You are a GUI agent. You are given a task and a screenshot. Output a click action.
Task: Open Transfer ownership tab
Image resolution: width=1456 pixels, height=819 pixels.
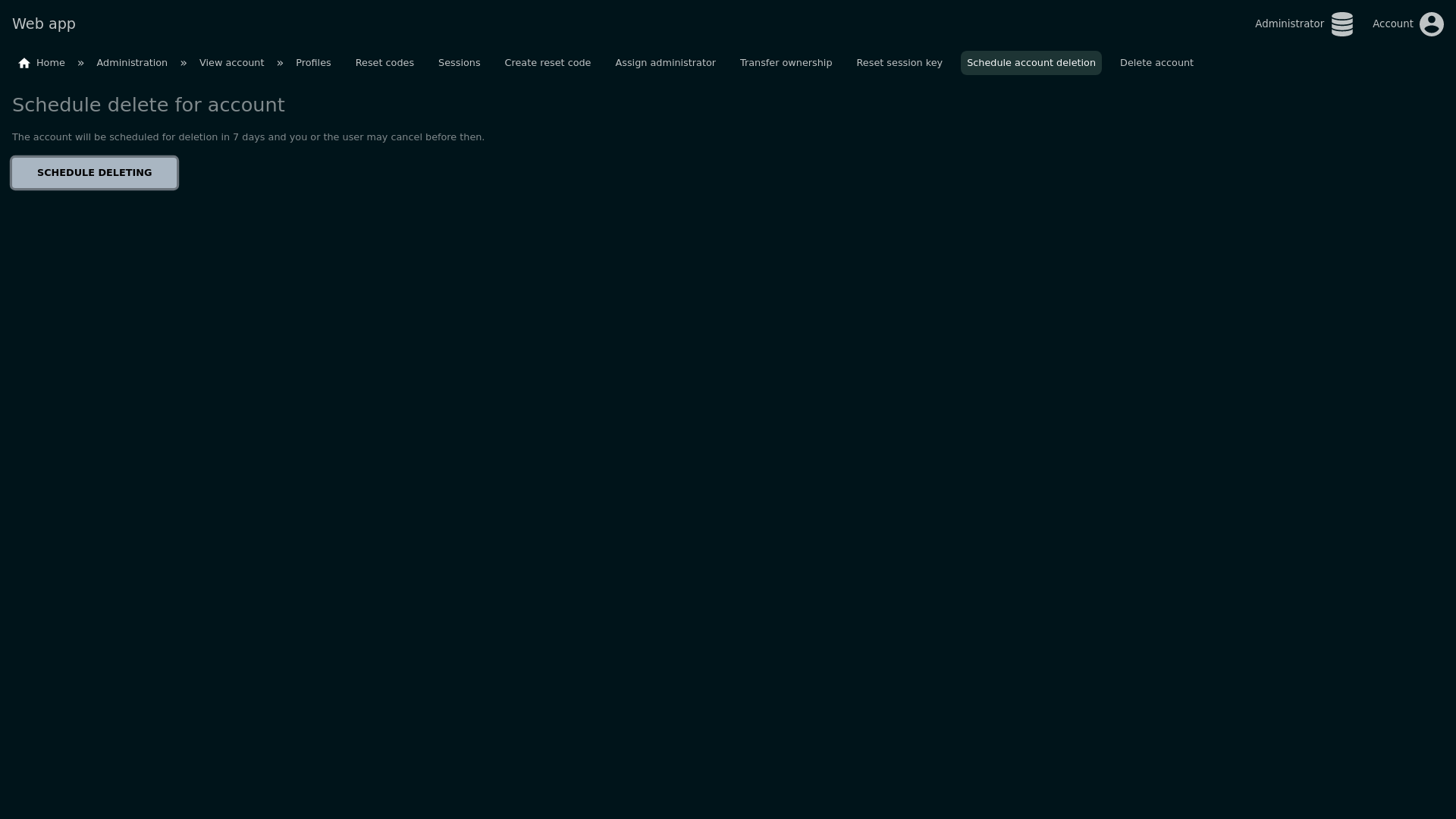coord(786,63)
